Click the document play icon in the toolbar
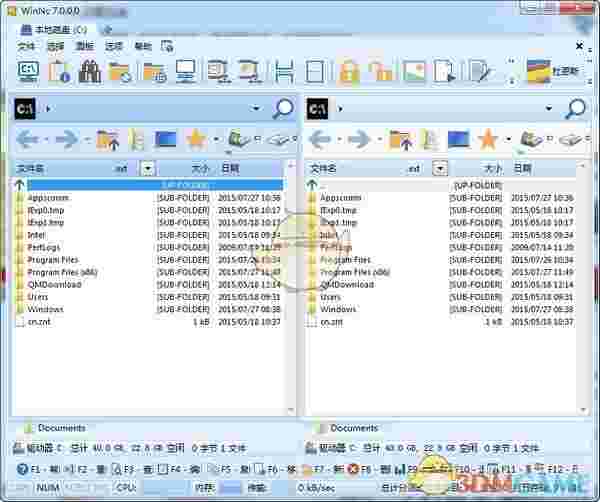600x502 pixels. (x=445, y=71)
